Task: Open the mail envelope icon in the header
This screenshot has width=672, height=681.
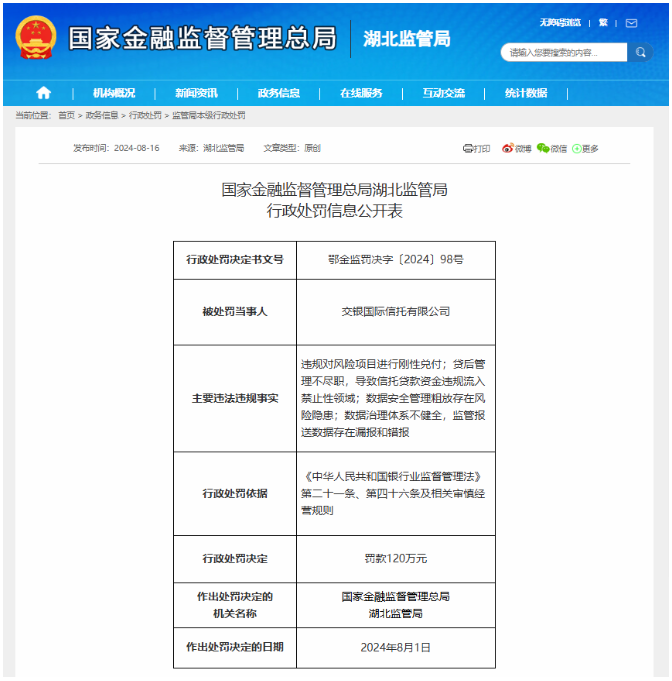Action: (631, 23)
